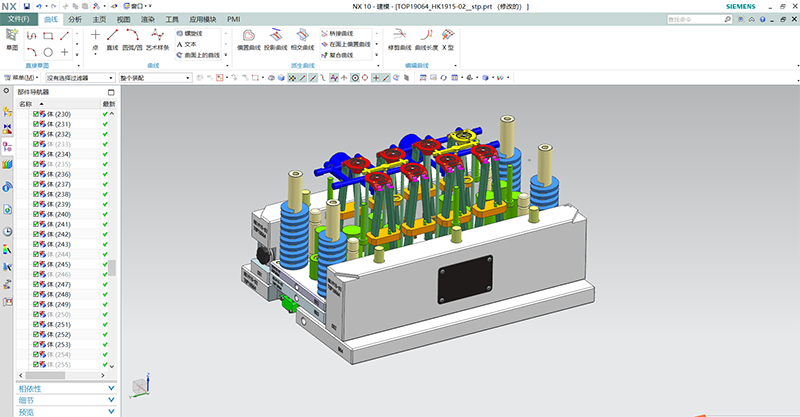This screenshot has width=800, height=417.
Task: Click the Undo arrow icon
Action: coord(39,6)
